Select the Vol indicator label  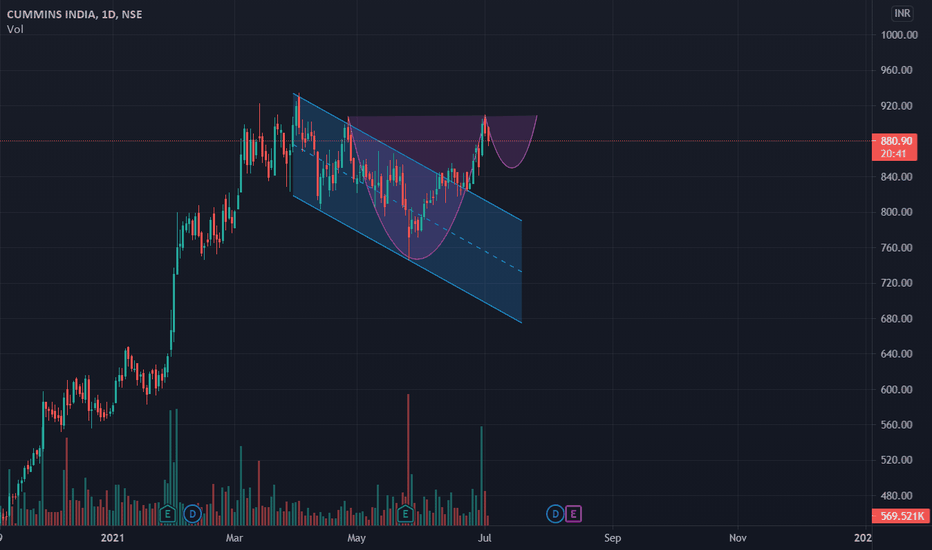point(15,29)
